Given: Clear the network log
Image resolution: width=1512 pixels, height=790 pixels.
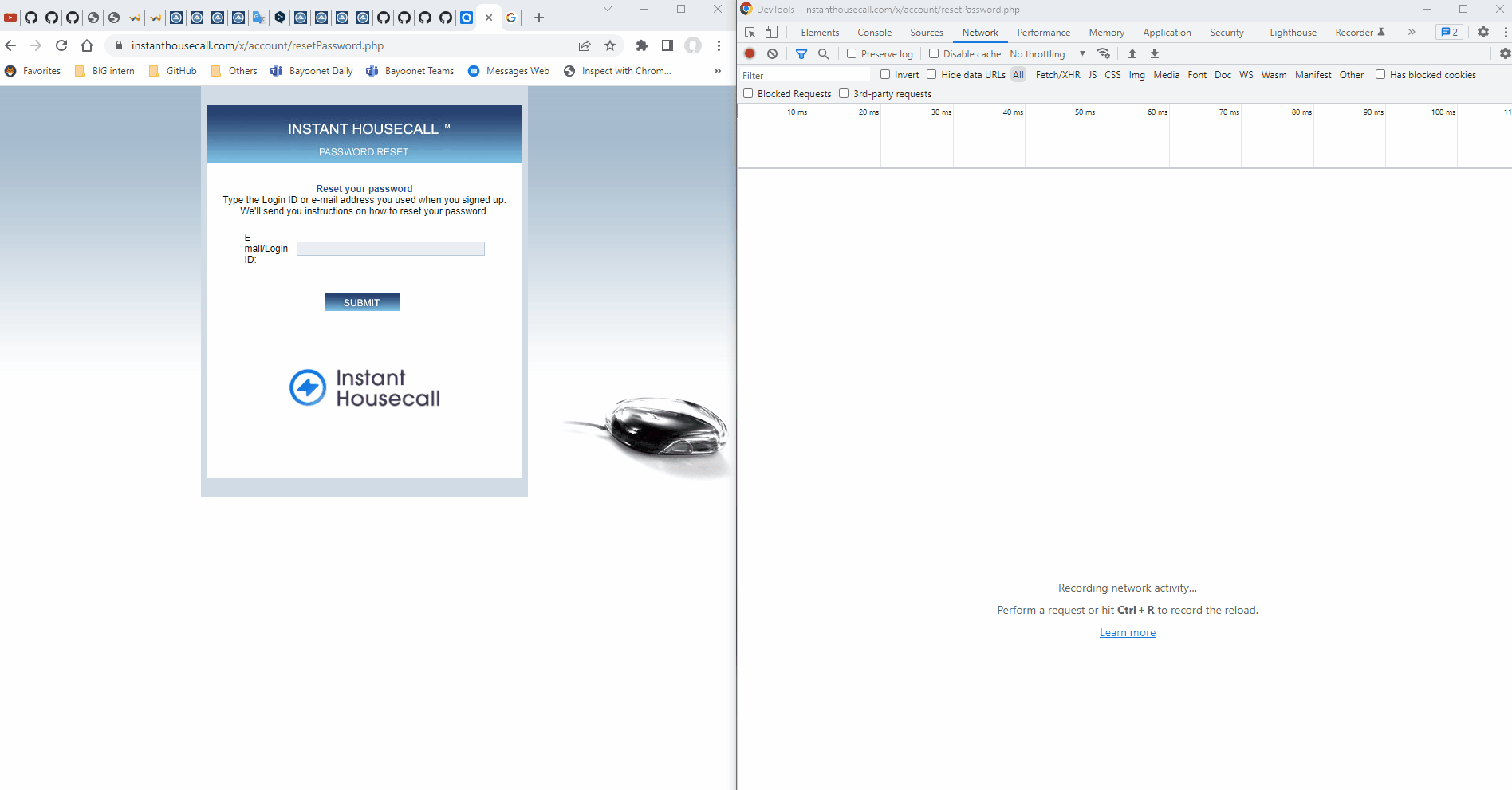Looking at the screenshot, I should coord(772,53).
